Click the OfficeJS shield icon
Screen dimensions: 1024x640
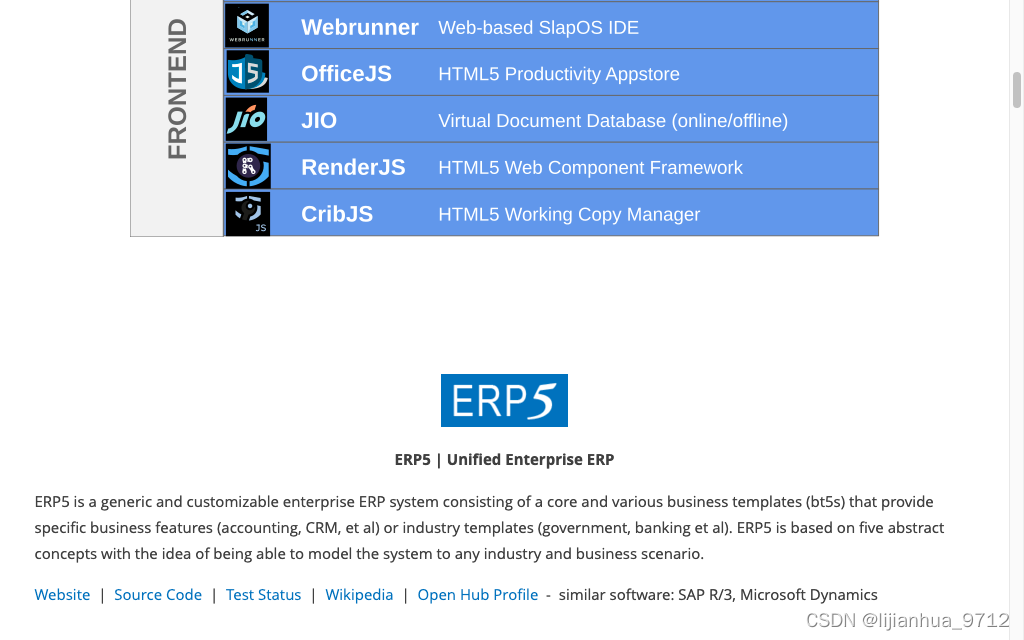click(247, 72)
